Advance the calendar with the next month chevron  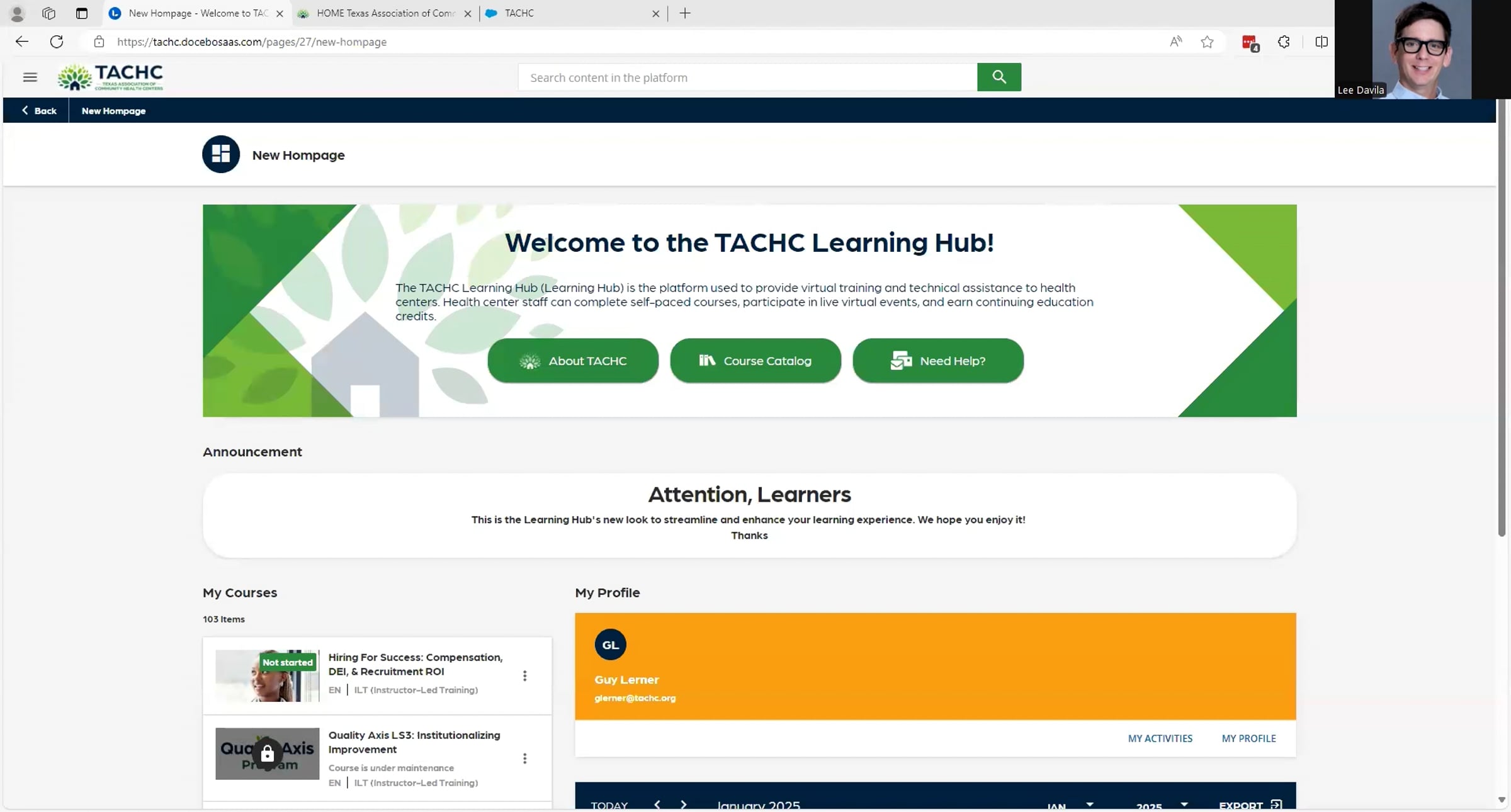point(684,804)
